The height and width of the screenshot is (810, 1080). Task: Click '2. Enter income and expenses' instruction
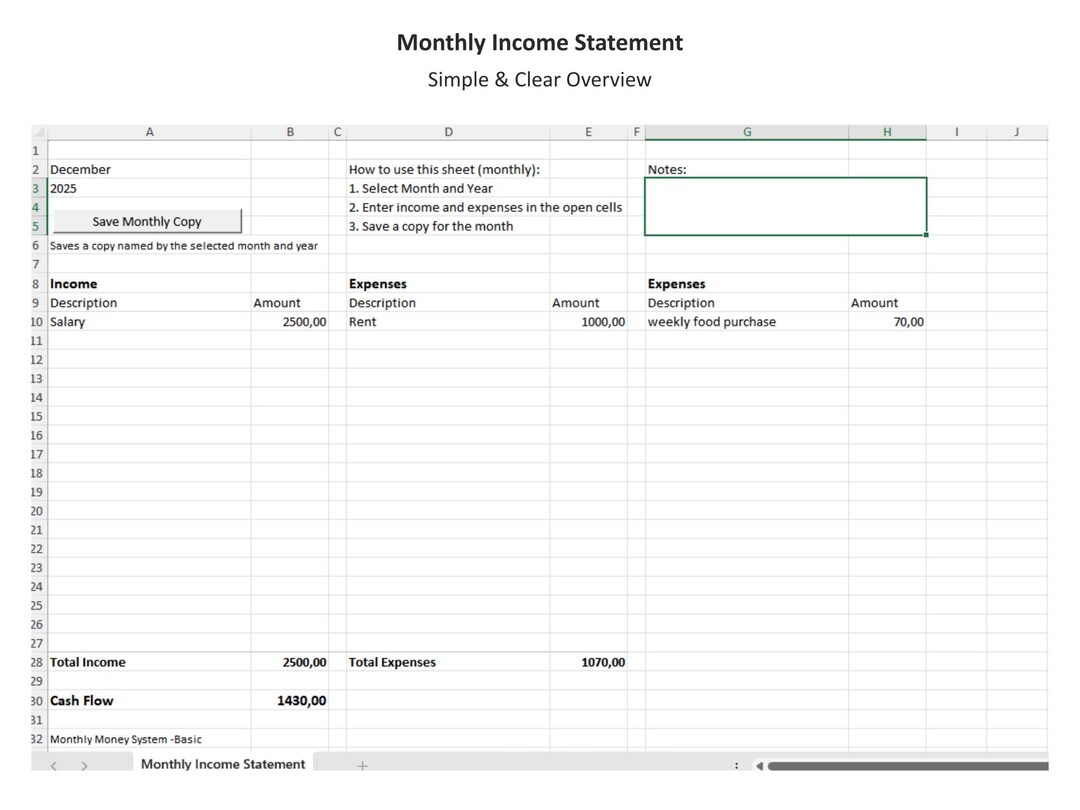(x=485, y=207)
